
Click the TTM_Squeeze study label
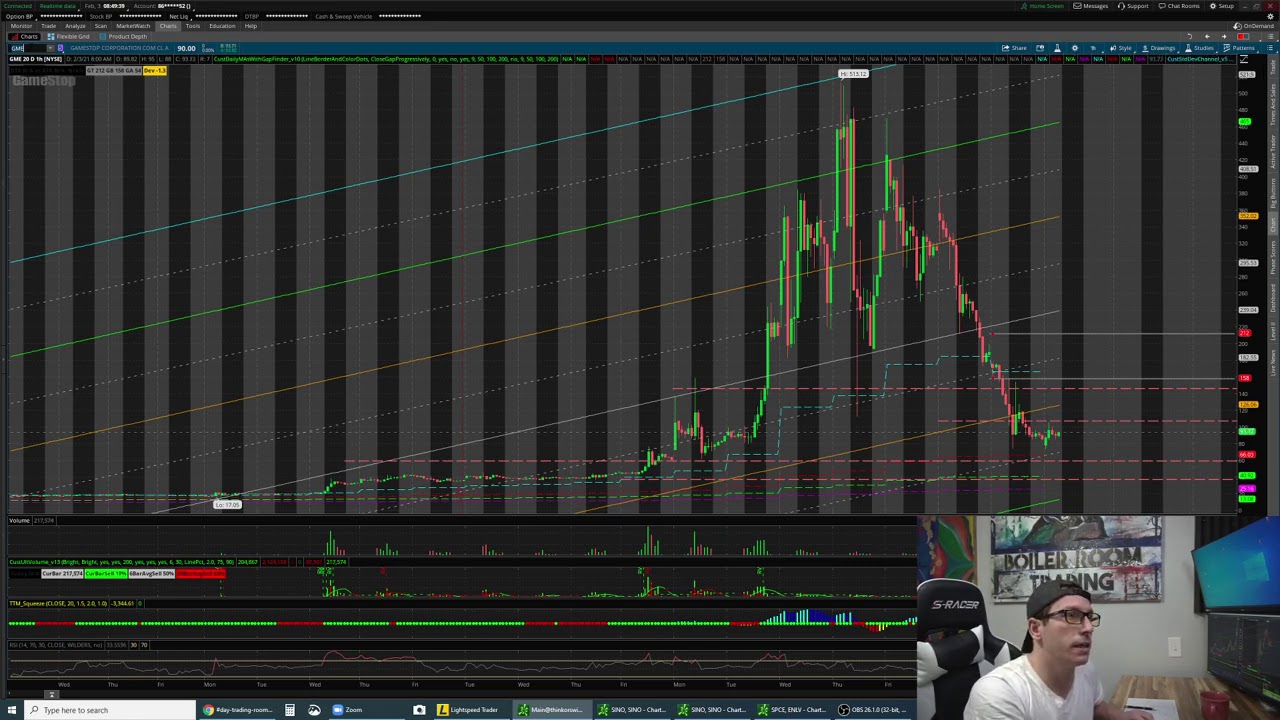pos(58,604)
